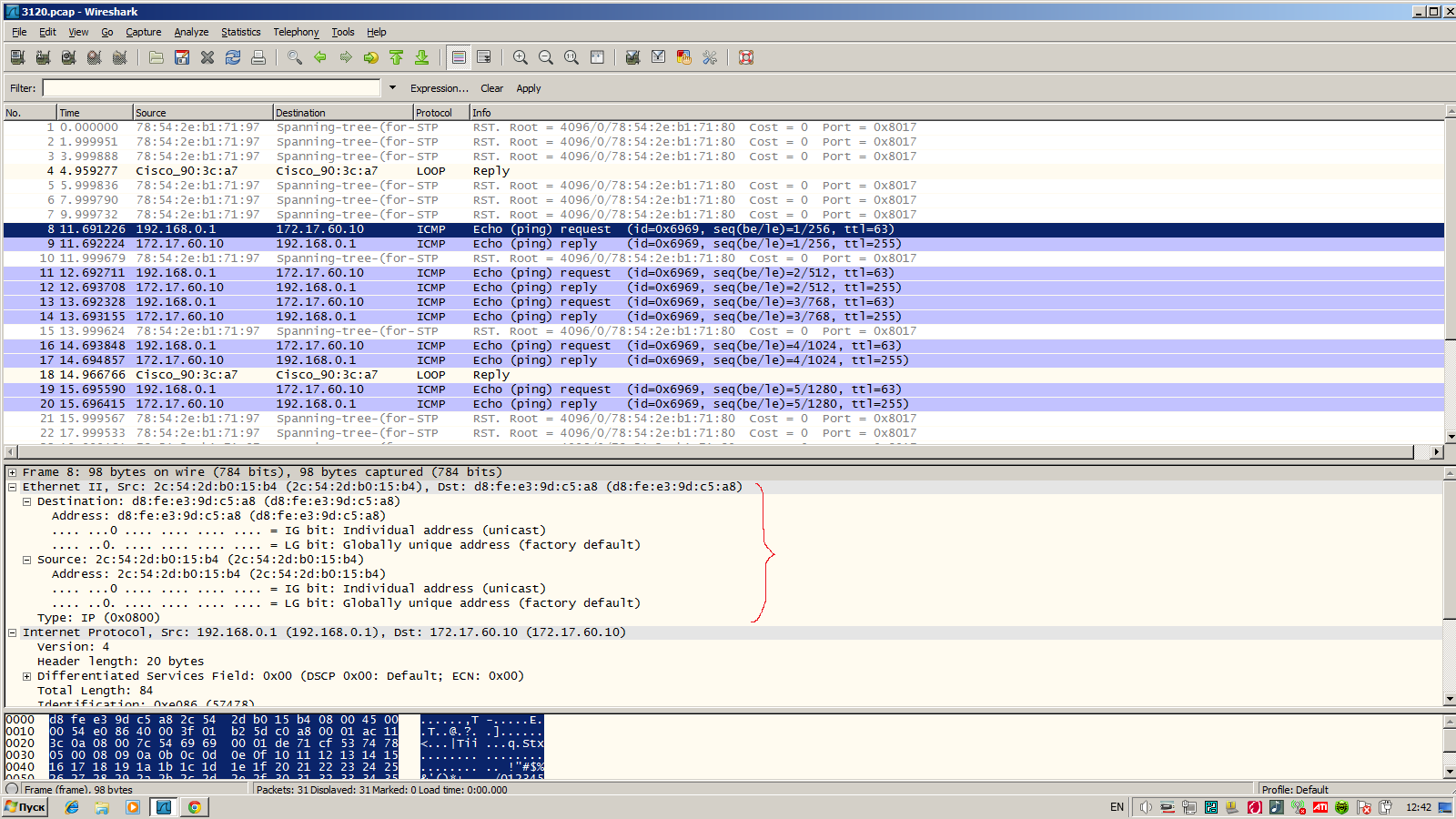1456x819 pixels.
Task: Click the Find packet magnifier icon
Action: click(x=294, y=57)
